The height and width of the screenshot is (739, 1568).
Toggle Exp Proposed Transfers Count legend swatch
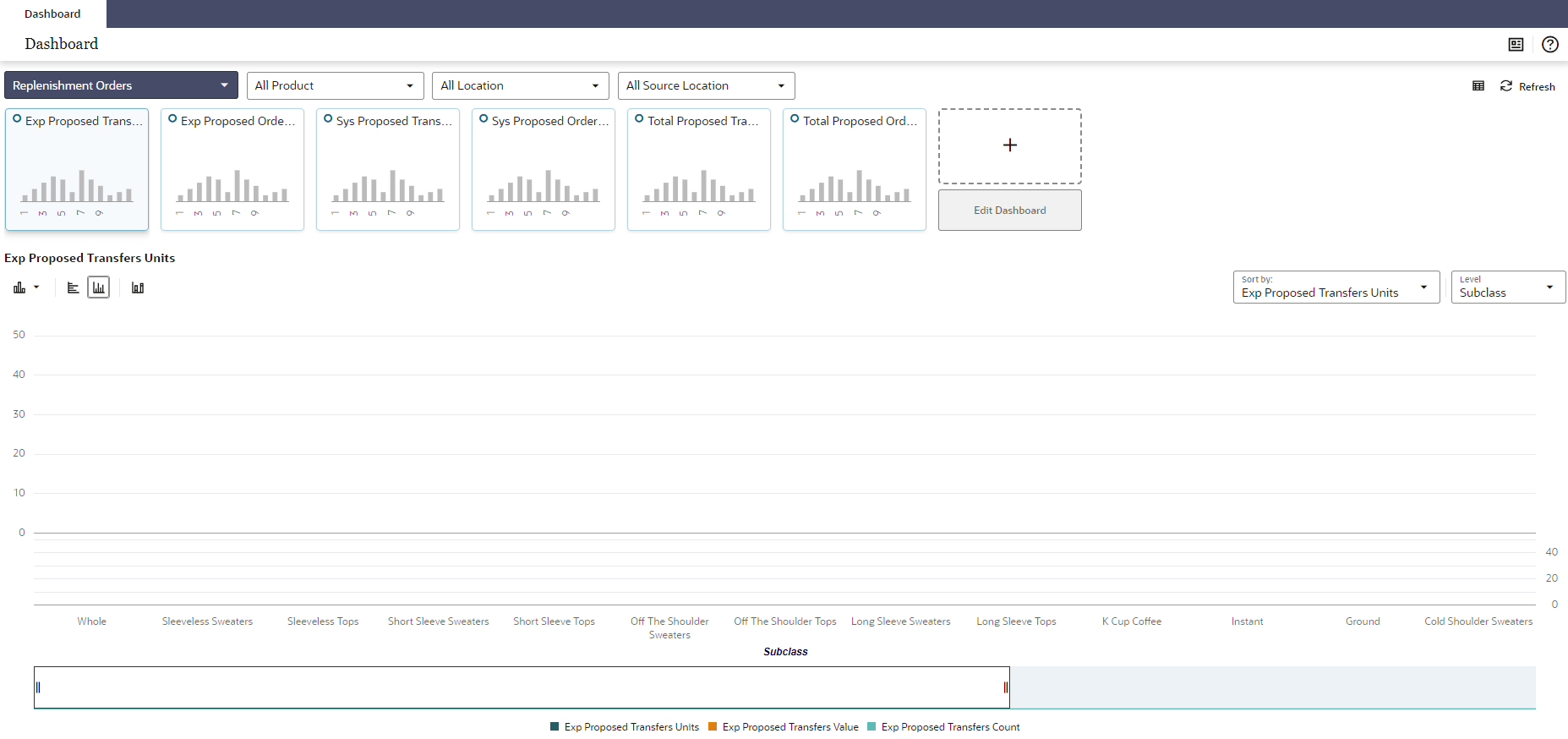(x=871, y=727)
